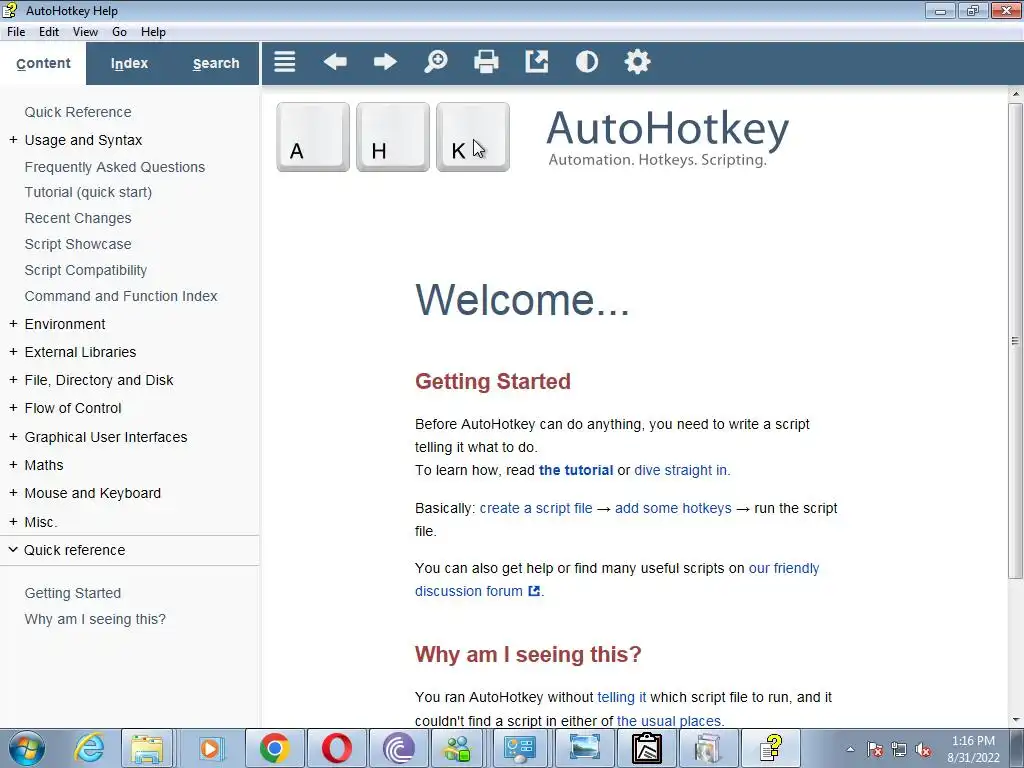Click the taskbar clock showing 1:16 PM
This screenshot has width=1024, height=768.
973,749
